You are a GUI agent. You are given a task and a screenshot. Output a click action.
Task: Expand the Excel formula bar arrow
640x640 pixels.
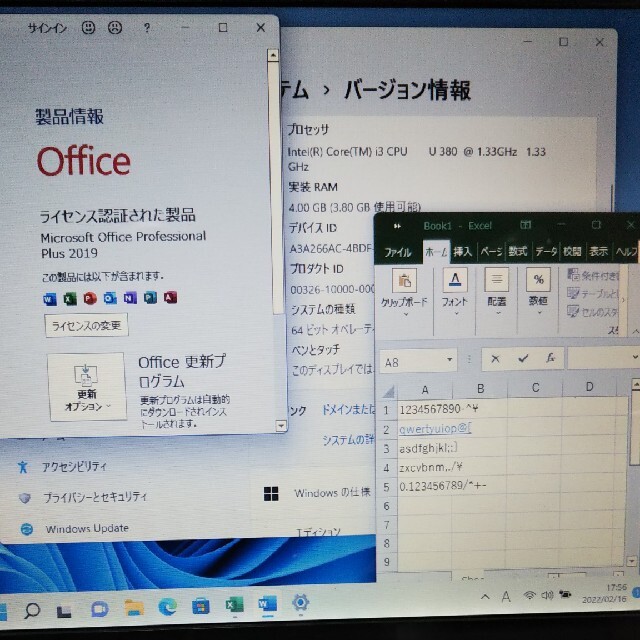[x=635, y=357]
